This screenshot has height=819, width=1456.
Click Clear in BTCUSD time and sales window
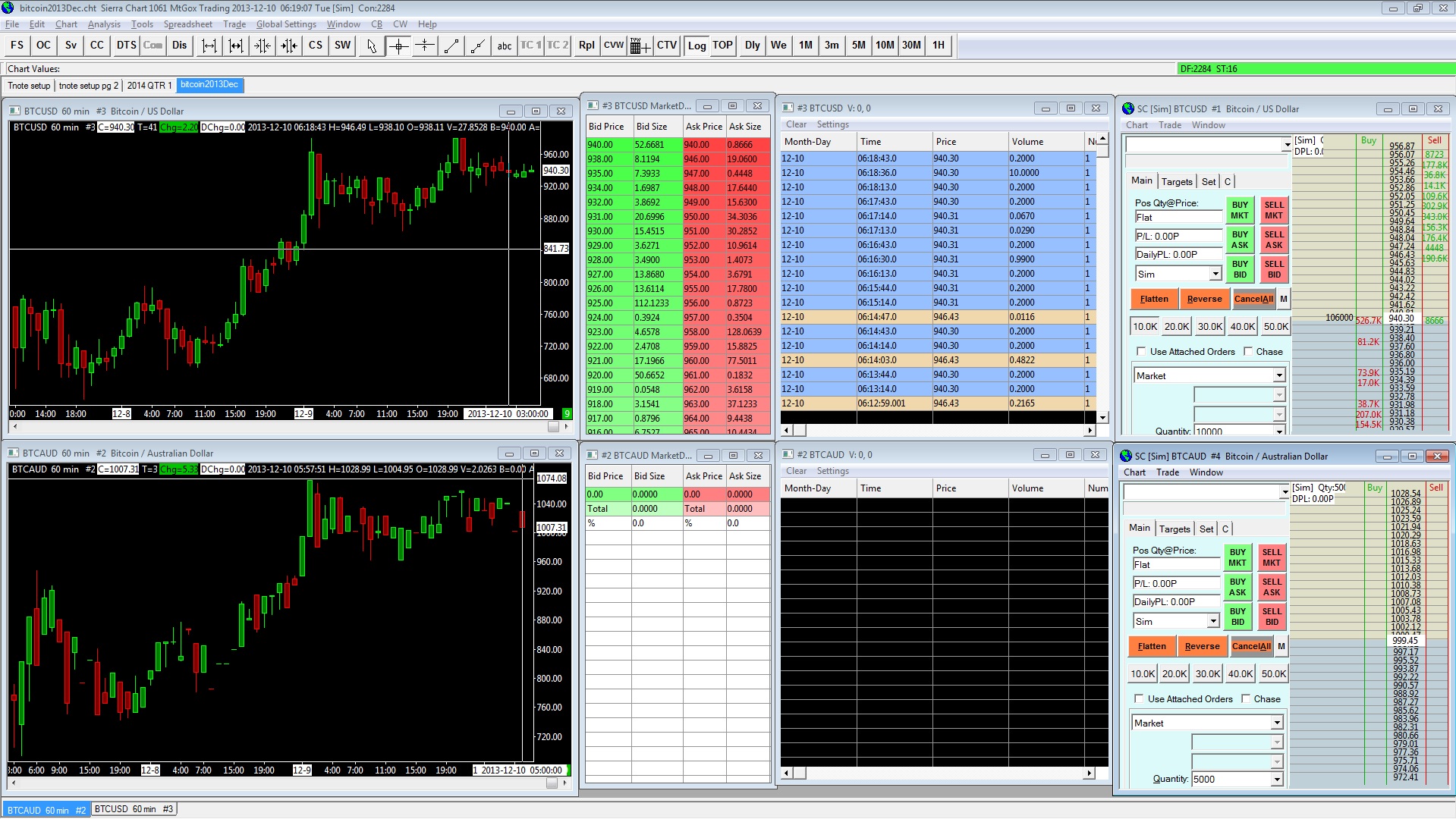(796, 124)
